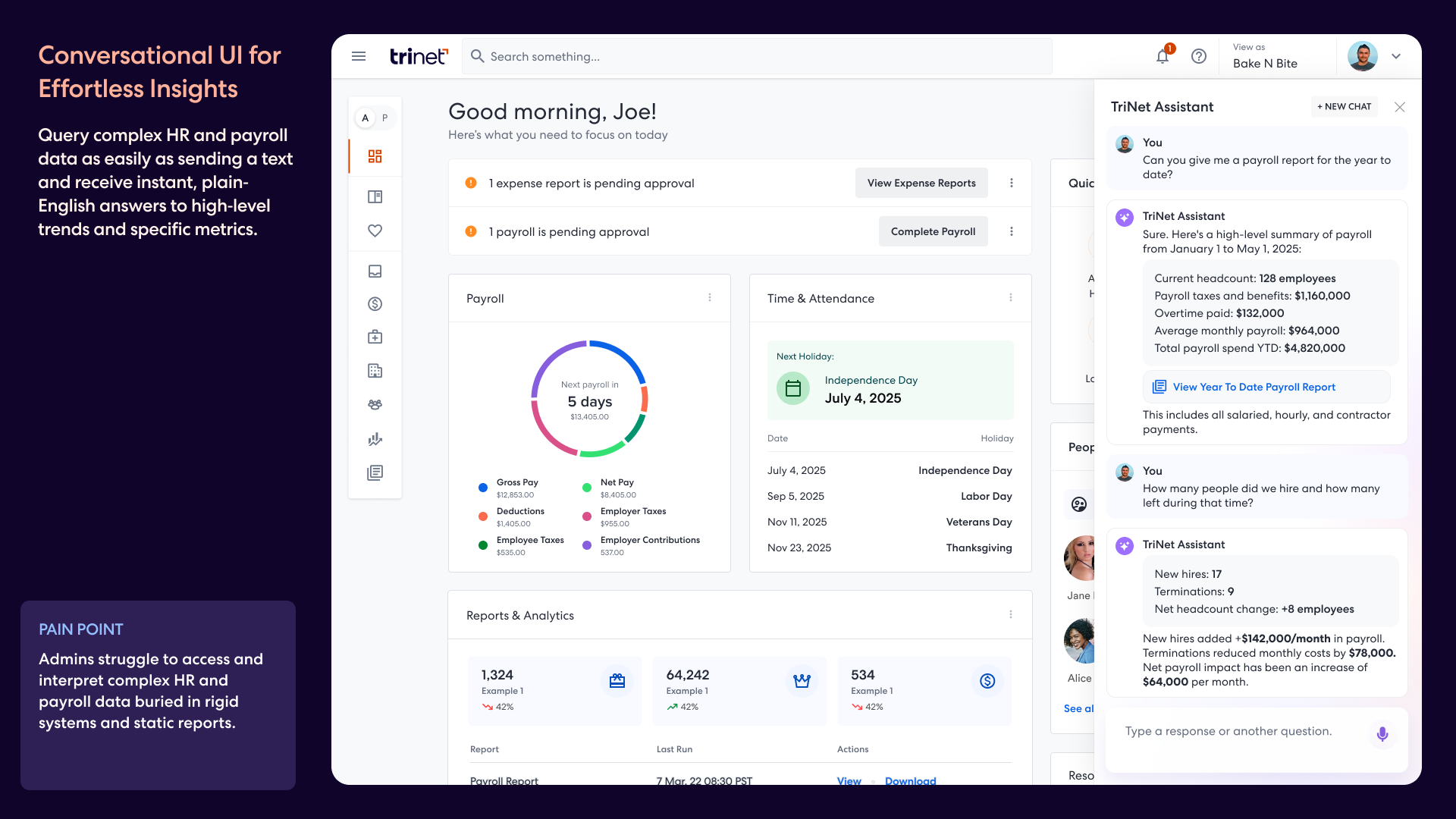
Task: Click the notification bell with badge
Action: (x=1163, y=56)
